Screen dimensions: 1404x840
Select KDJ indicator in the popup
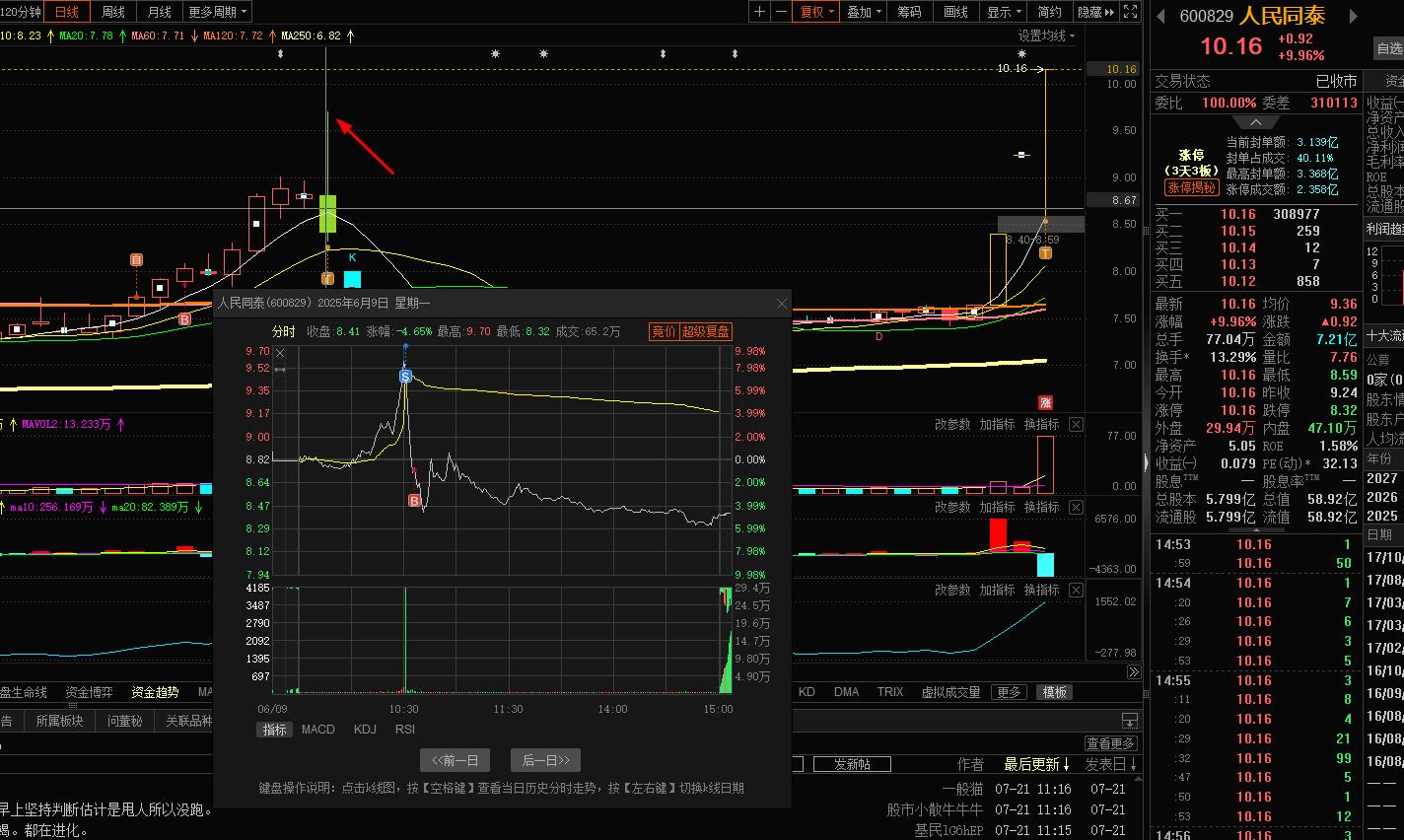tap(365, 730)
